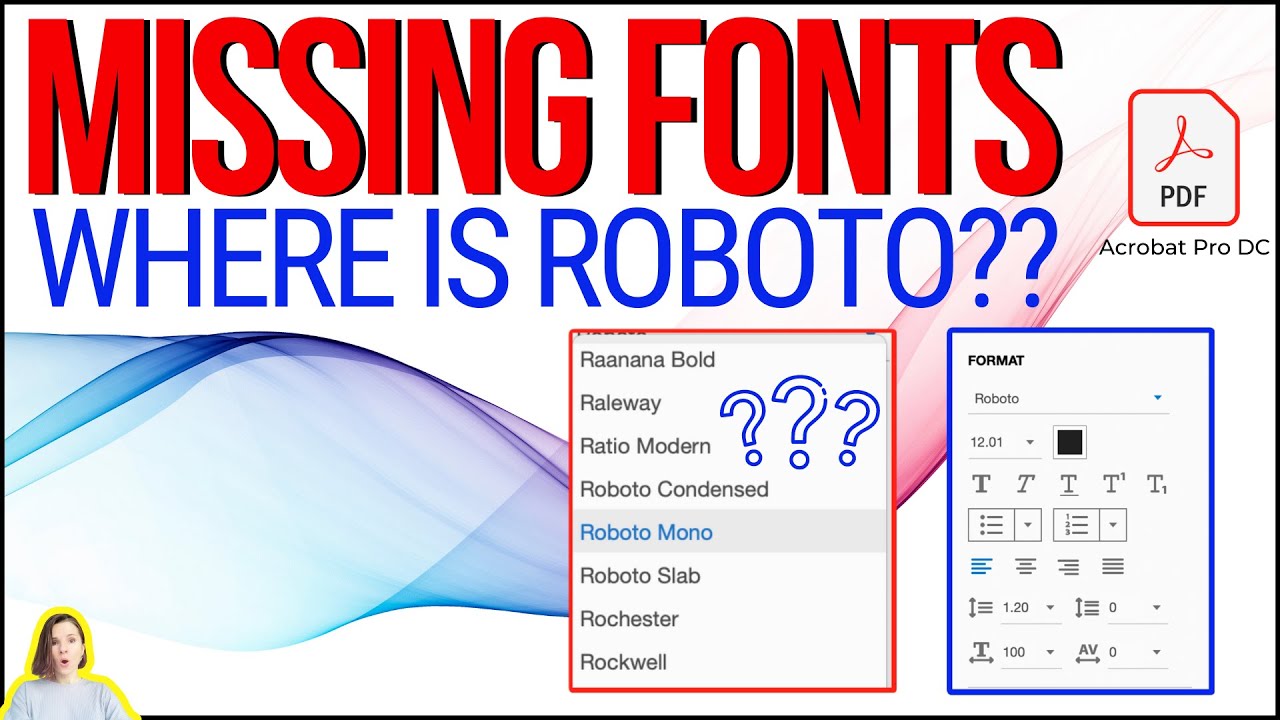Apply Underline text style in Format panel
This screenshot has height=720, width=1280.
[x=1069, y=485]
